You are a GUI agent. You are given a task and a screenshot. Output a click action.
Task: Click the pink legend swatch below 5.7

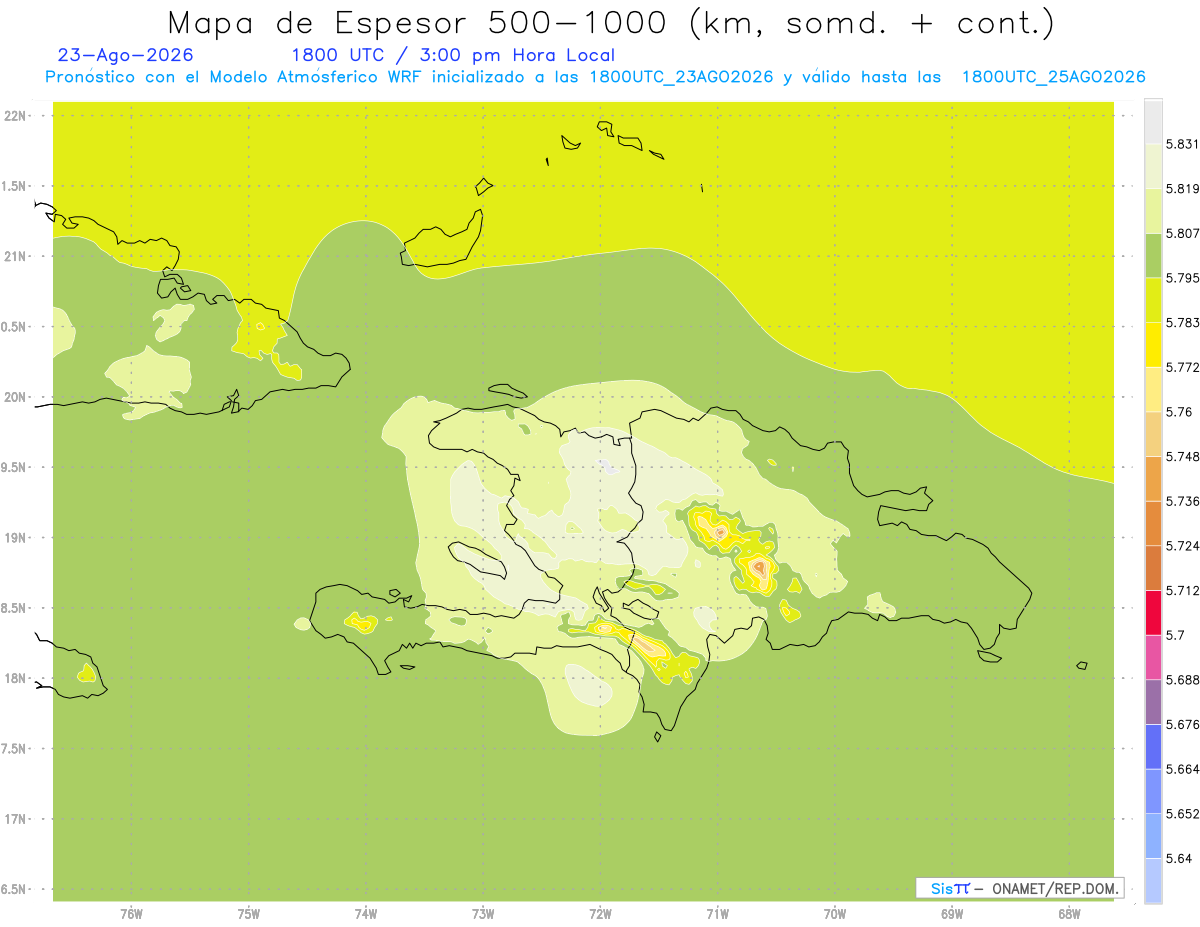[x=1153, y=657]
